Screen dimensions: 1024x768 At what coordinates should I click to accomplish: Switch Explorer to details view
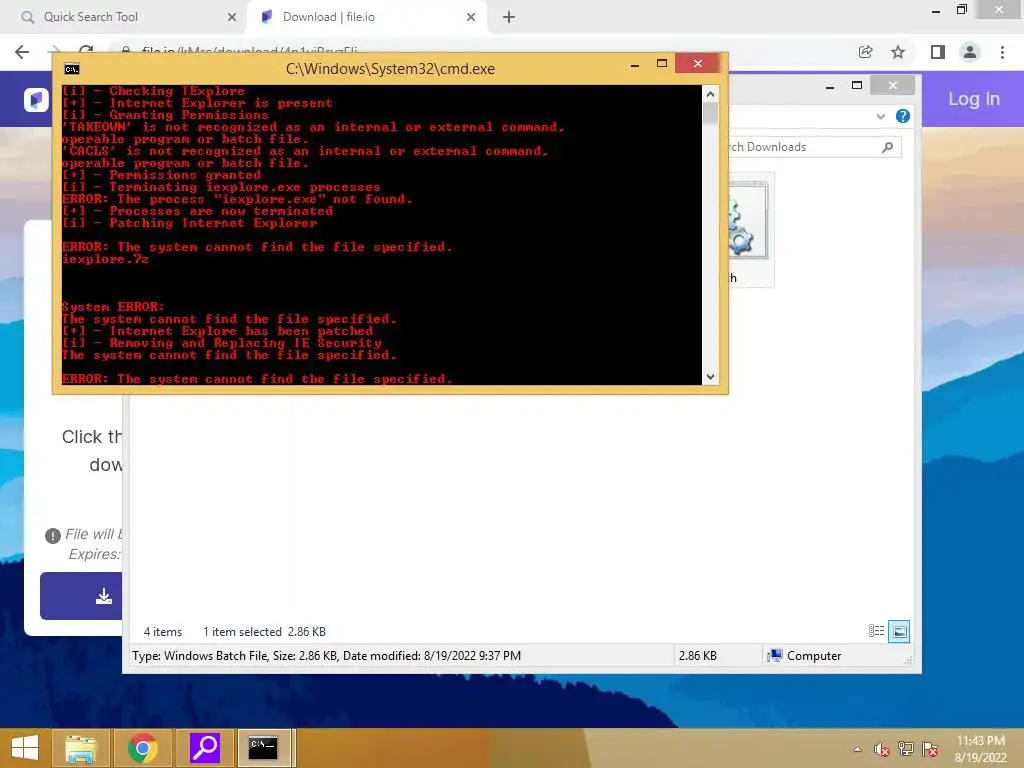tap(876, 631)
